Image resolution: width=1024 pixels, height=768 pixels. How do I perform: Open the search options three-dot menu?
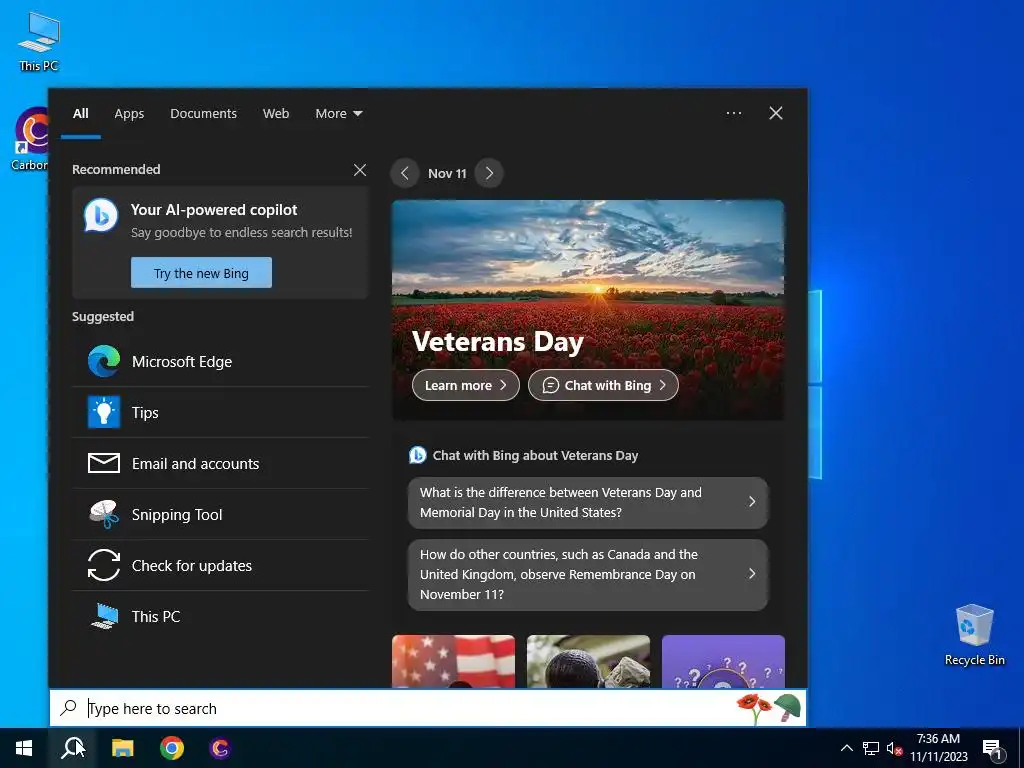pyautogui.click(x=733, y=113)
